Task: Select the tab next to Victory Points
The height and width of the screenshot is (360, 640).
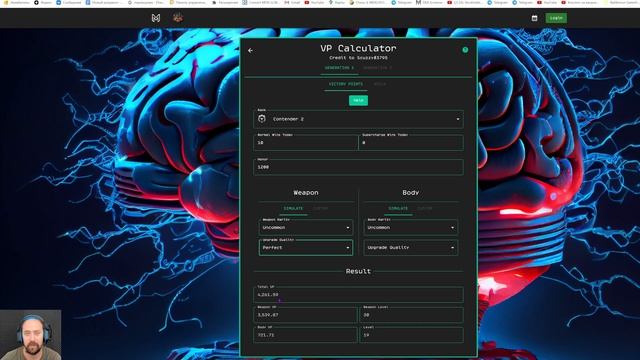Action: pyautogui.click(x=380, y=84)
